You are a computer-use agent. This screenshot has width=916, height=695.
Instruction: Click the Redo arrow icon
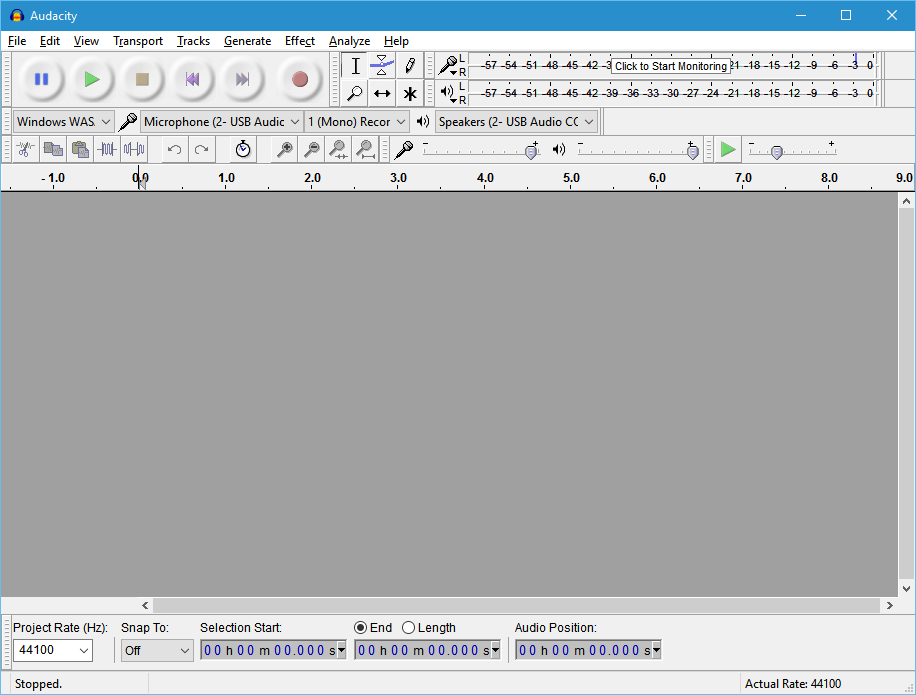tap(202, 150)
